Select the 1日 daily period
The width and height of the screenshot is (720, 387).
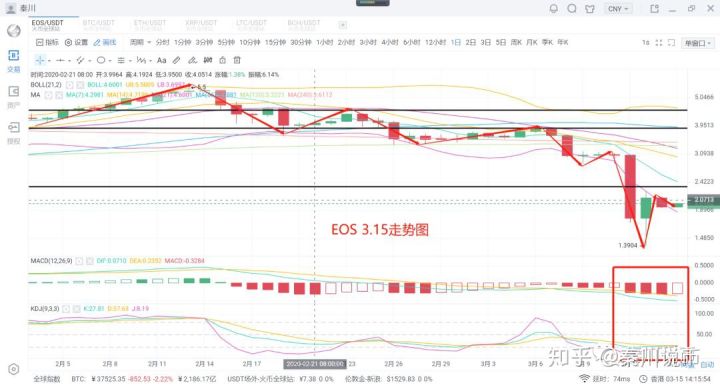point(456,42)
